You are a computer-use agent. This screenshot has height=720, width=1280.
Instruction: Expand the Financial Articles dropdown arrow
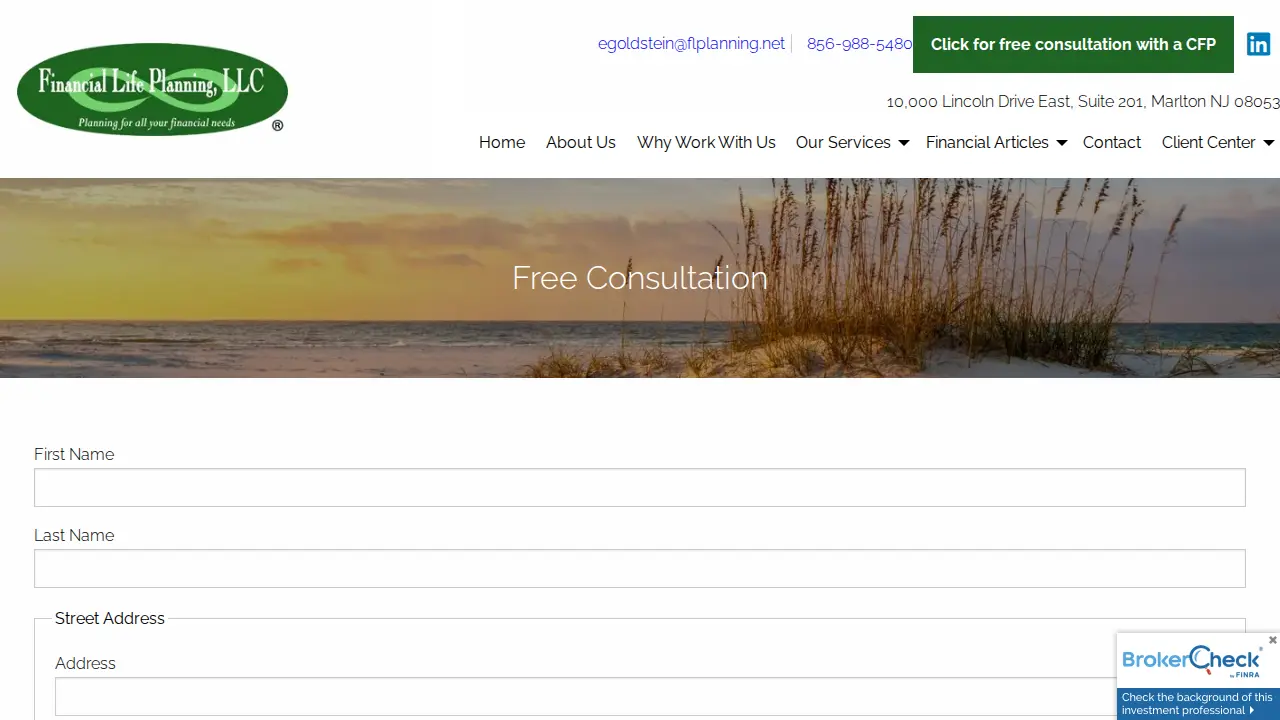coord(1061,143)
